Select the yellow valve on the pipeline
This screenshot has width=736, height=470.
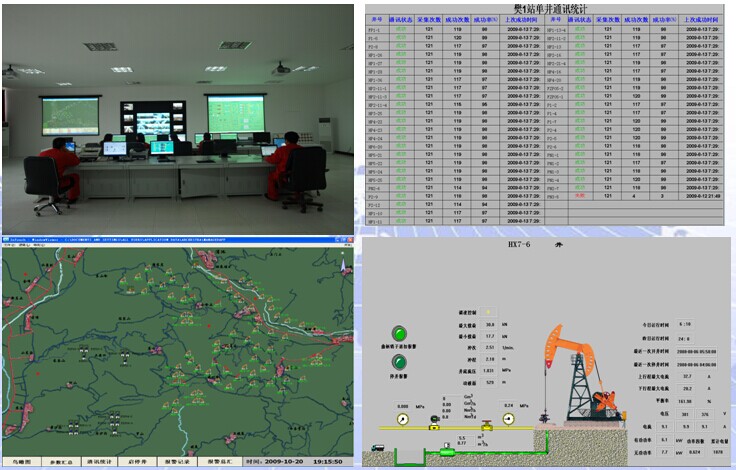tap(484, 426)
